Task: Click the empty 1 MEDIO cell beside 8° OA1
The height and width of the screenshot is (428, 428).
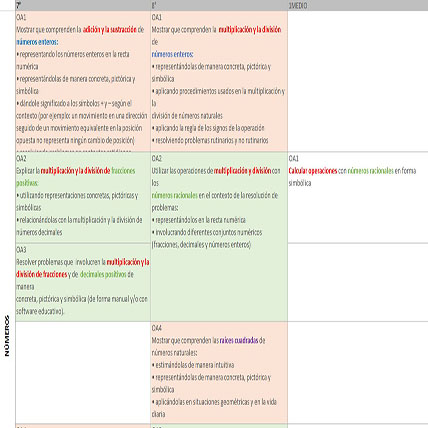Action: [358, 81]
